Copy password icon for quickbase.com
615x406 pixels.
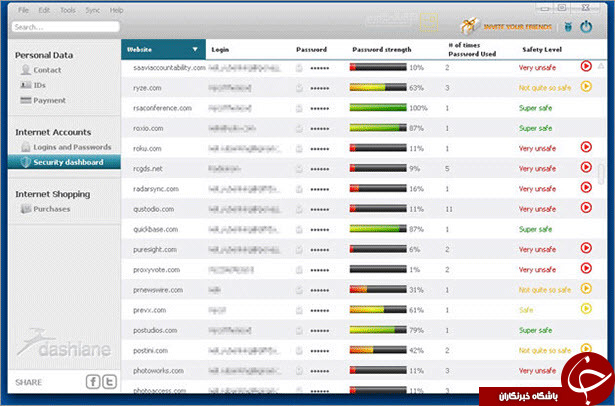[x=299, y=229]
